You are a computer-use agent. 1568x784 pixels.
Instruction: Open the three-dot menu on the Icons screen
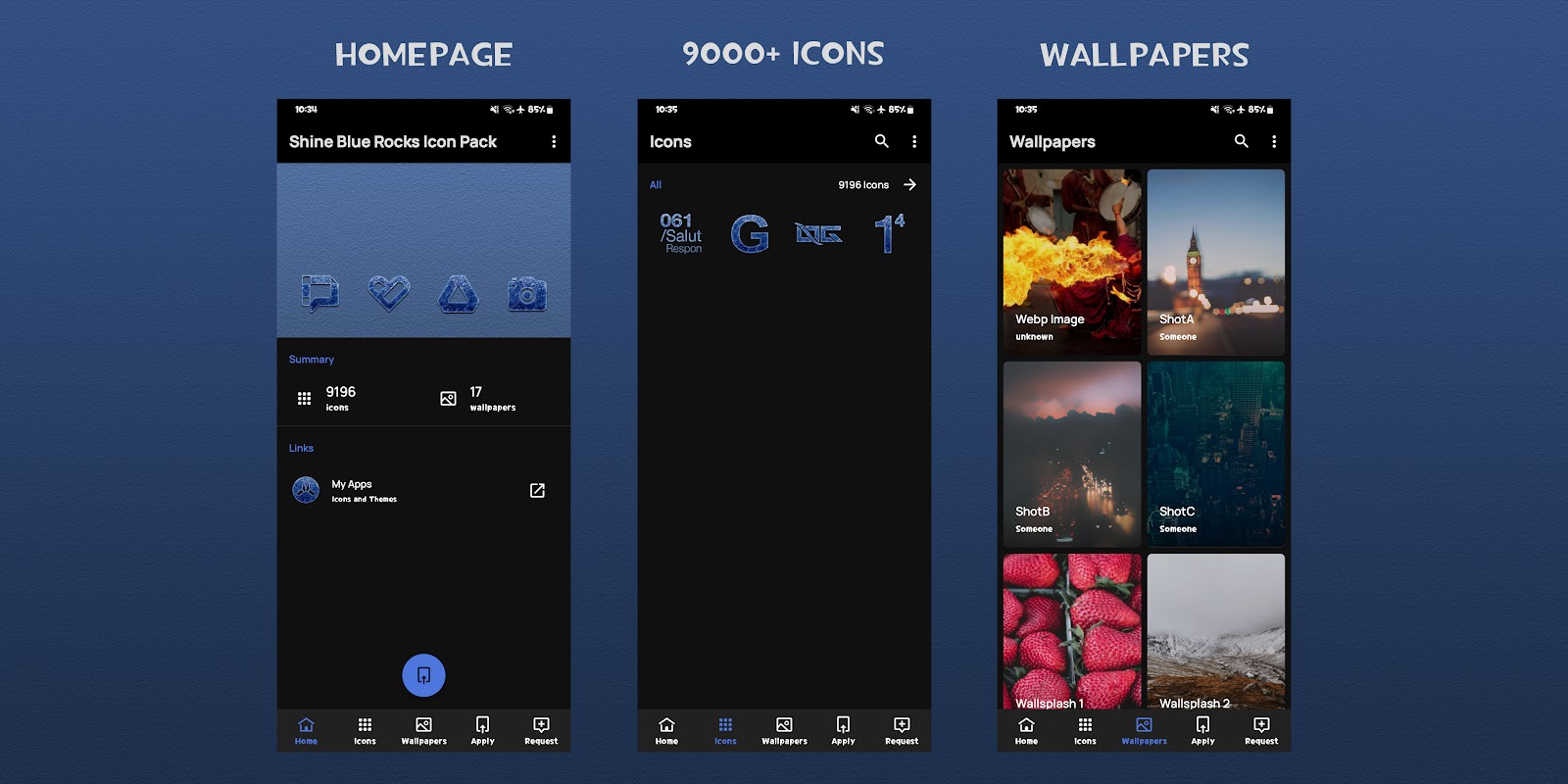914,142
